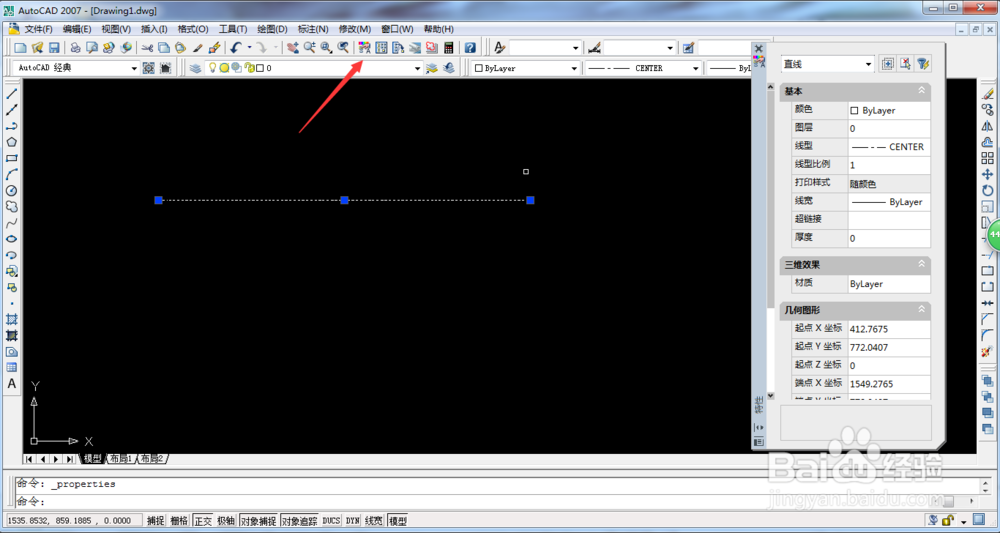Open the 绘图(D) menu
The image size is (1000, 533).
point(272,29)
